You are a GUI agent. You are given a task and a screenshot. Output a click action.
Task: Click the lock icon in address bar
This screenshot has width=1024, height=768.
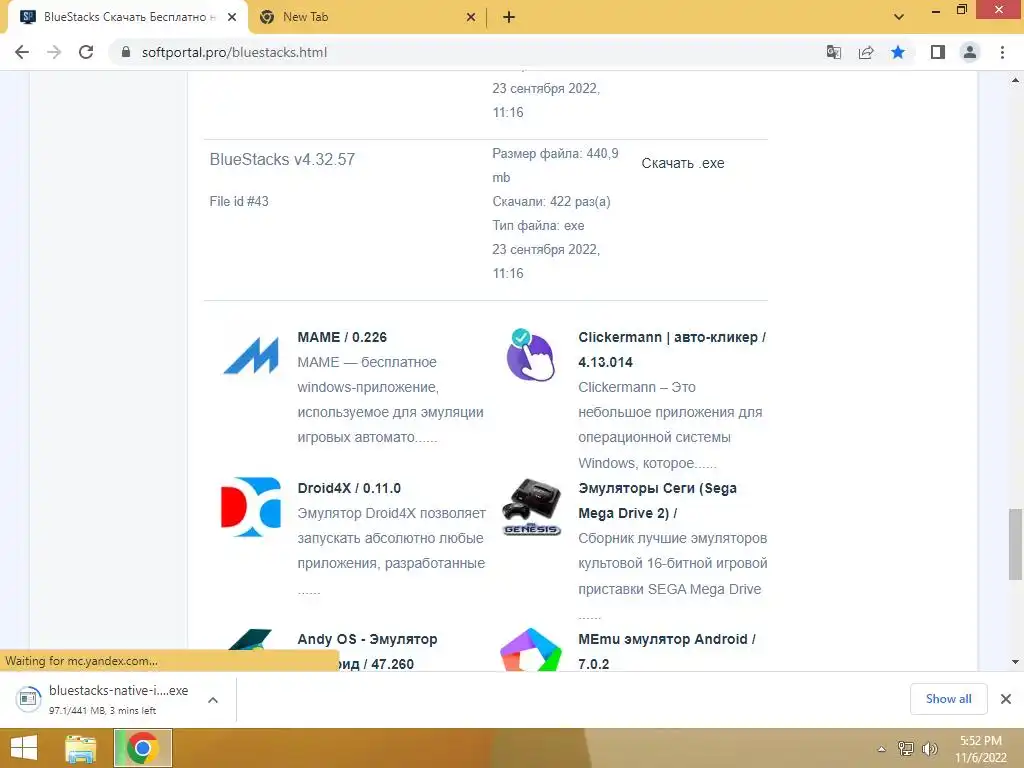coord(126,52)
